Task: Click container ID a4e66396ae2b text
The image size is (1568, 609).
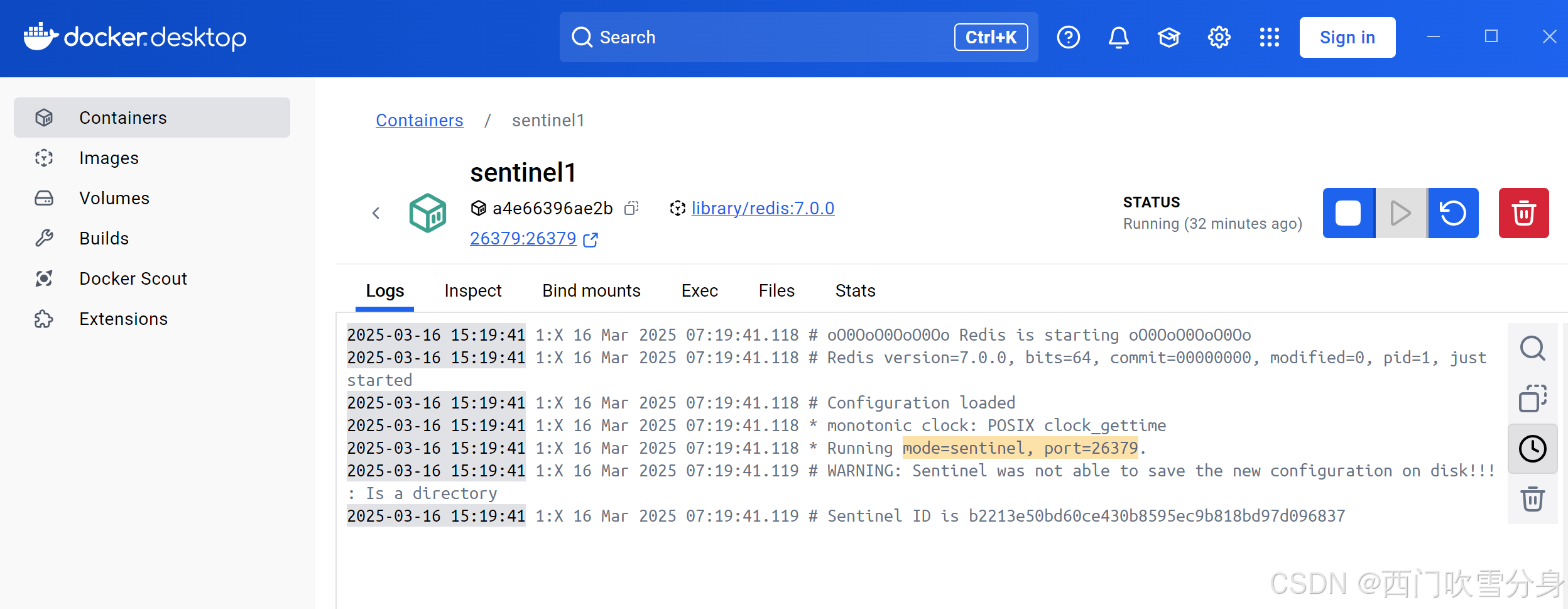Action: tap(552, 208)
